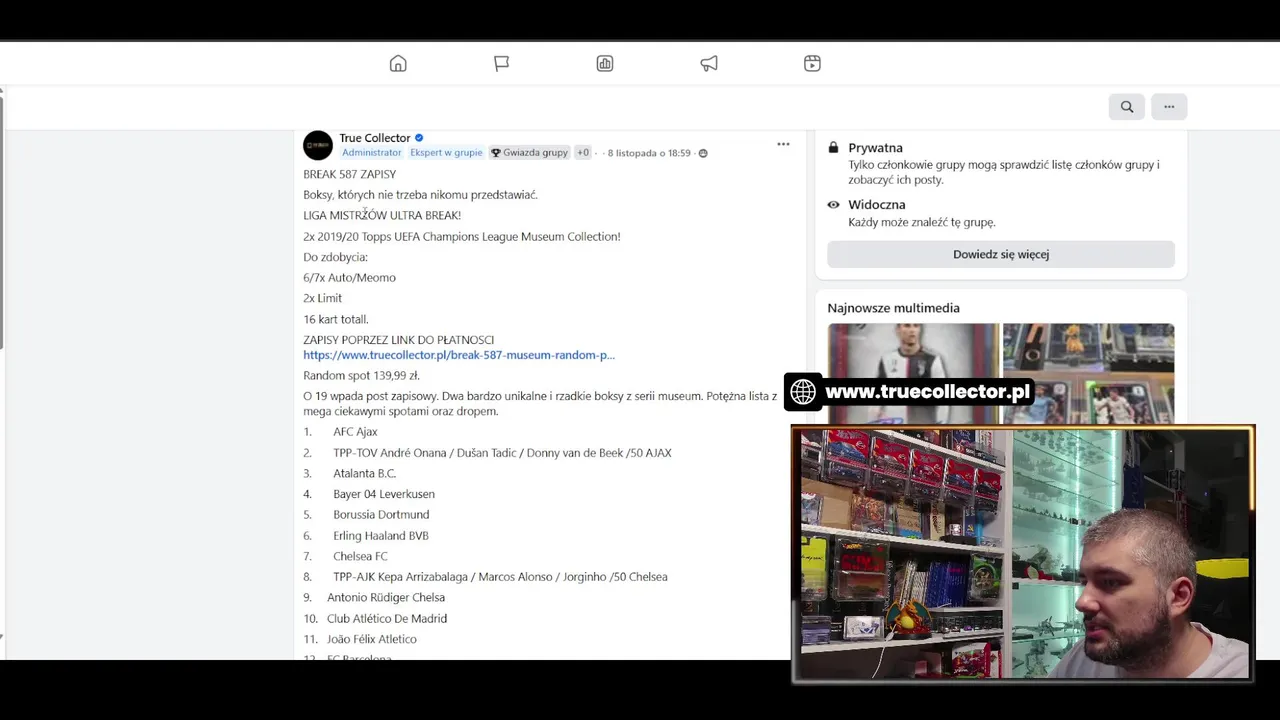This screenshot has width=1280, height=720.
Task: Open the truecollector.pl break-587 link
Action: [459, 355]
